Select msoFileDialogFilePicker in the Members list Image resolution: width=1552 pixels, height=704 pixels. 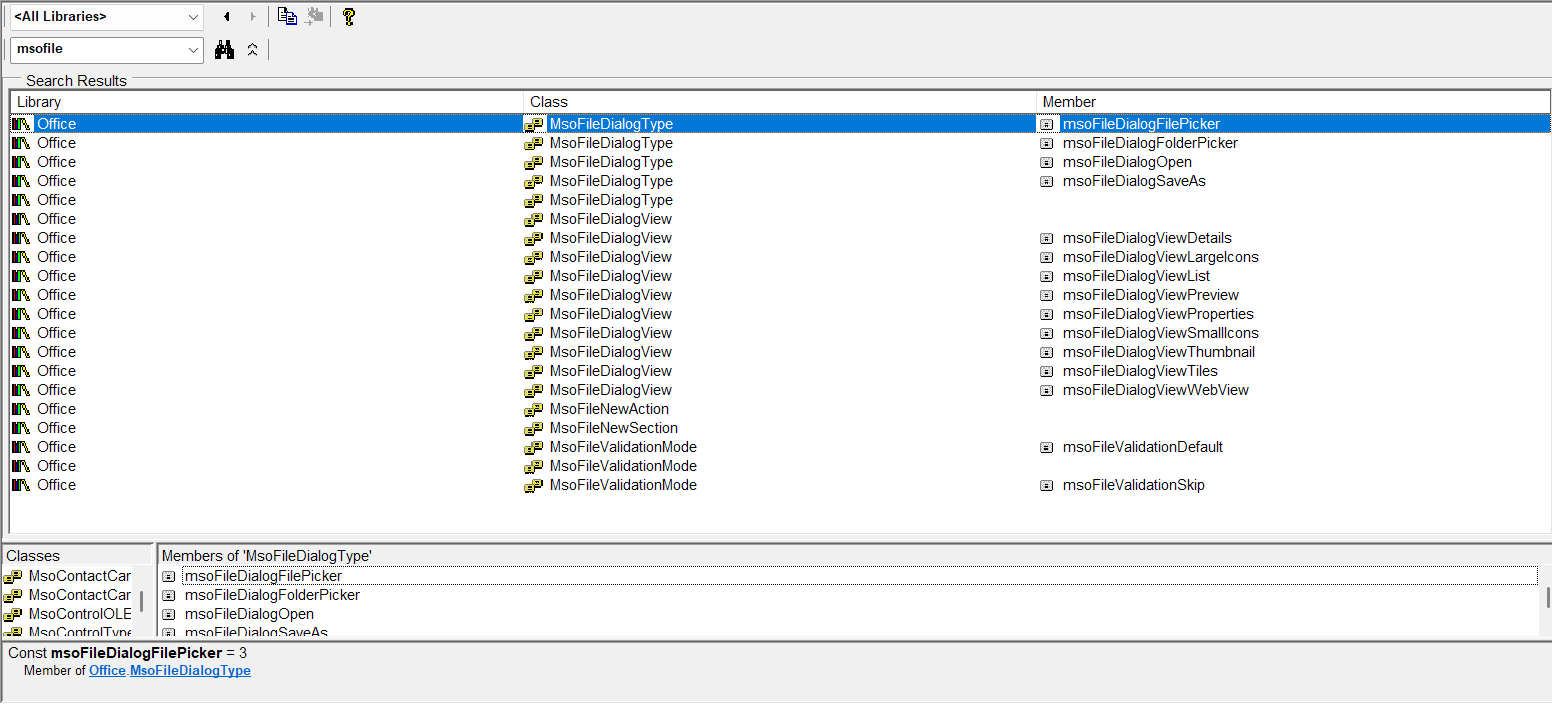[x=263, y=576]
